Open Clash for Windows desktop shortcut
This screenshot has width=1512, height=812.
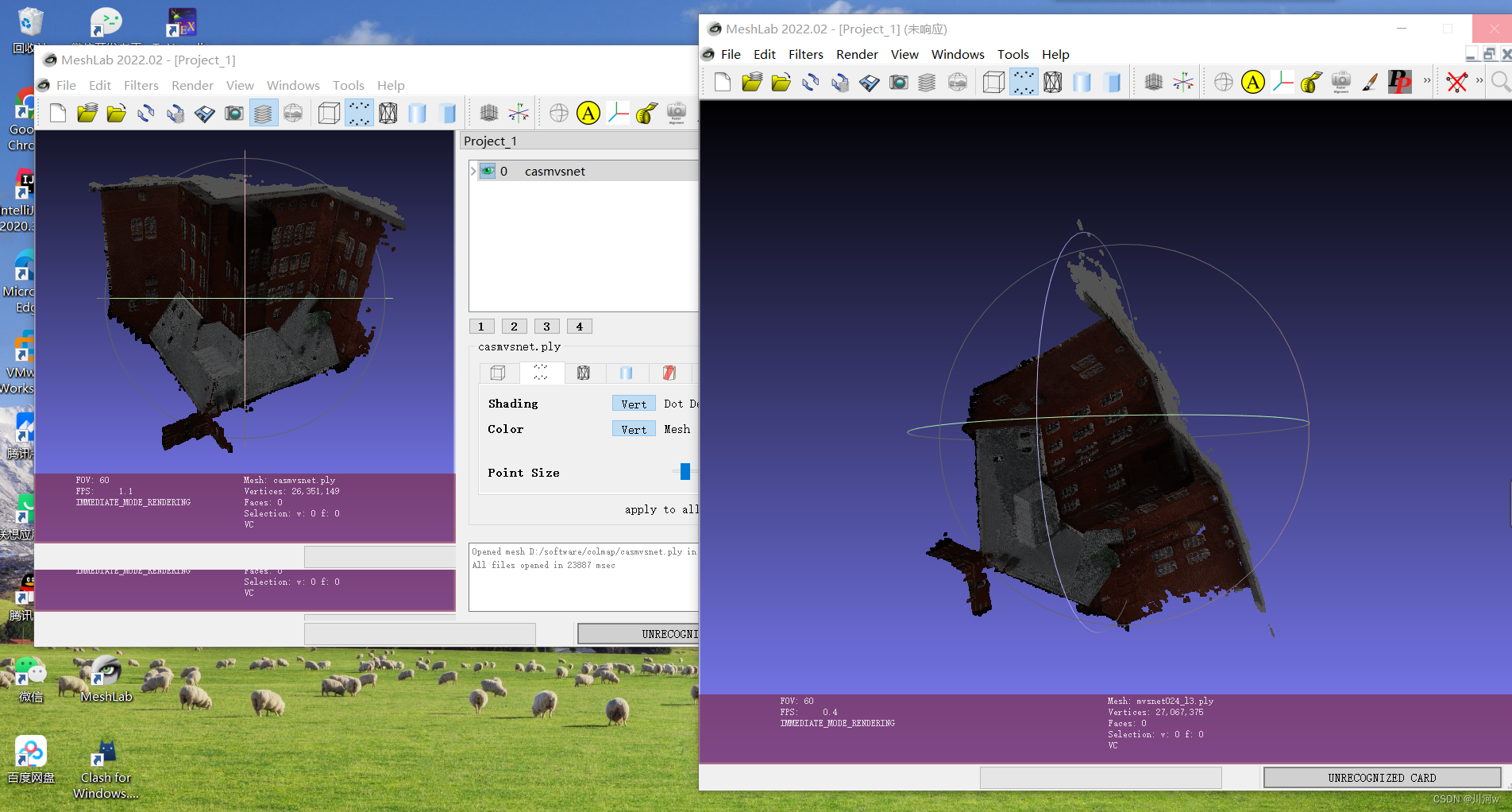tap(106, 768)
